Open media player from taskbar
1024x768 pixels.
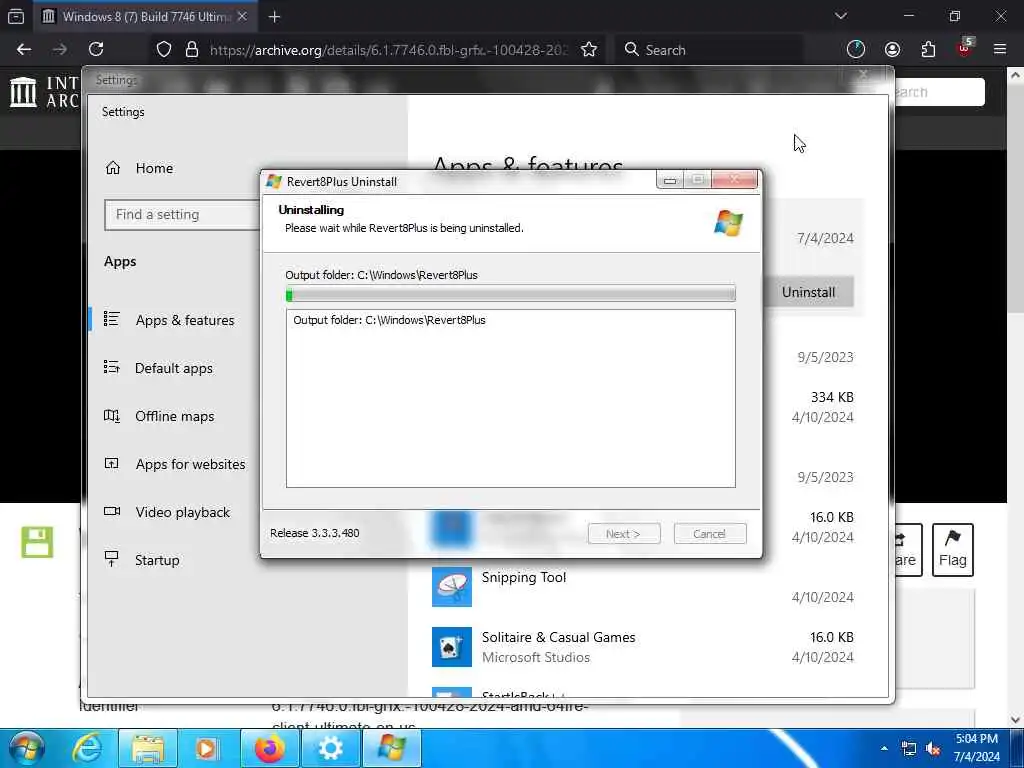208,748
